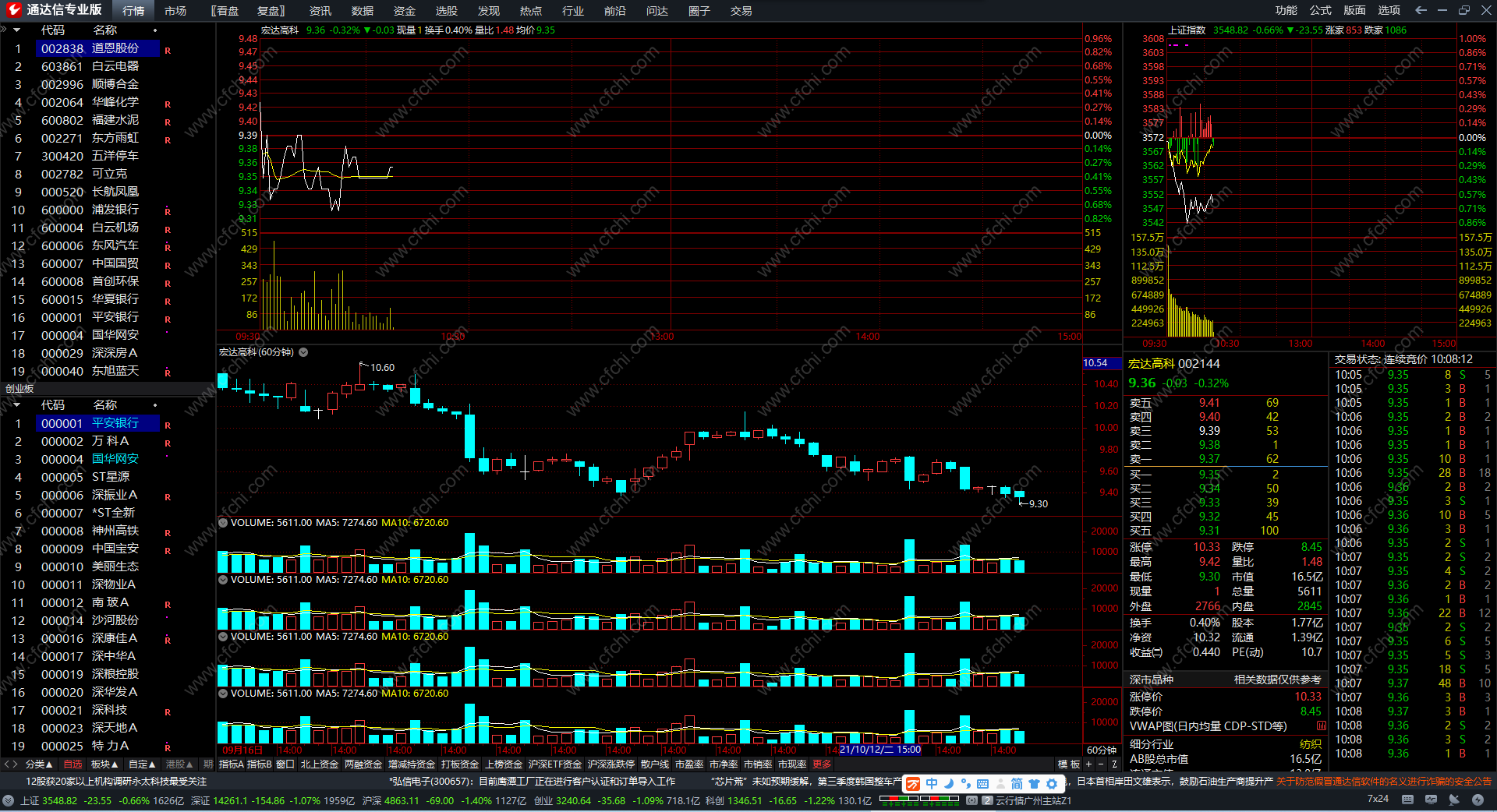Click the red VWAP chart icon
The image size is (1497, 812).
pyautogui.click(x=1321, y=726)
